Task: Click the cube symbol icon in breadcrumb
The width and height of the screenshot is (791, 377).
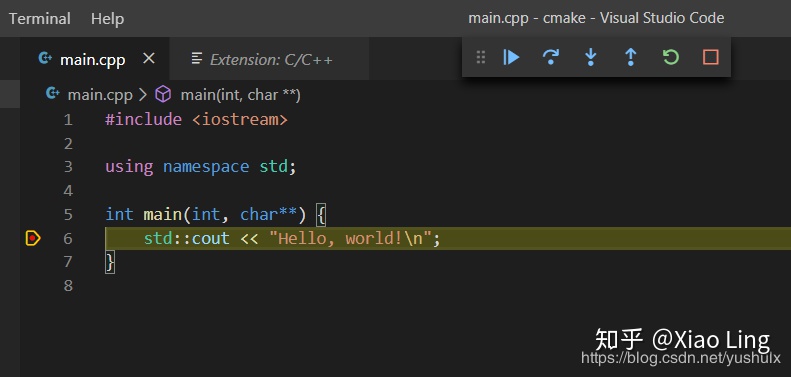Action: tap(163, 94)
